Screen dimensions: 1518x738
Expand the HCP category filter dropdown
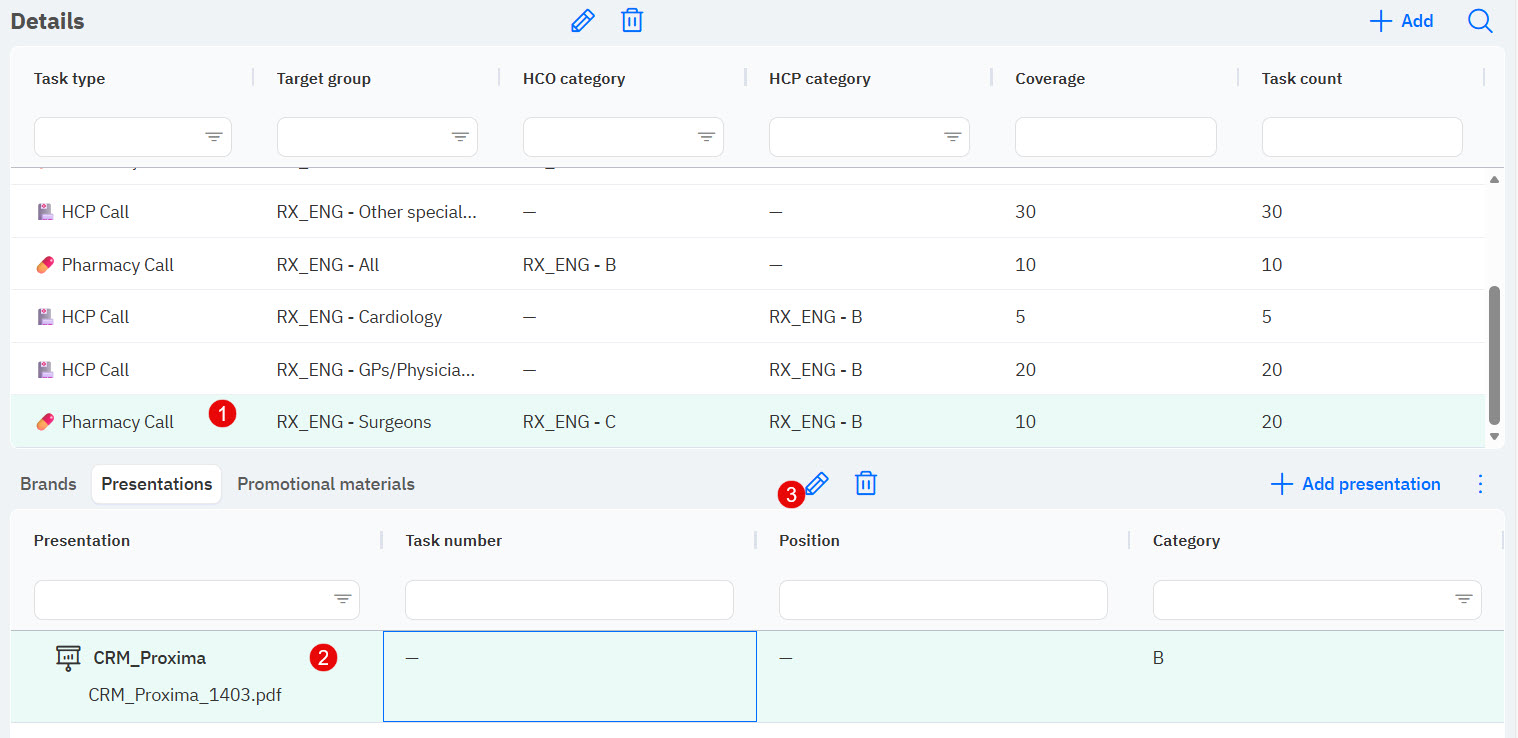(x=952, y=137)
